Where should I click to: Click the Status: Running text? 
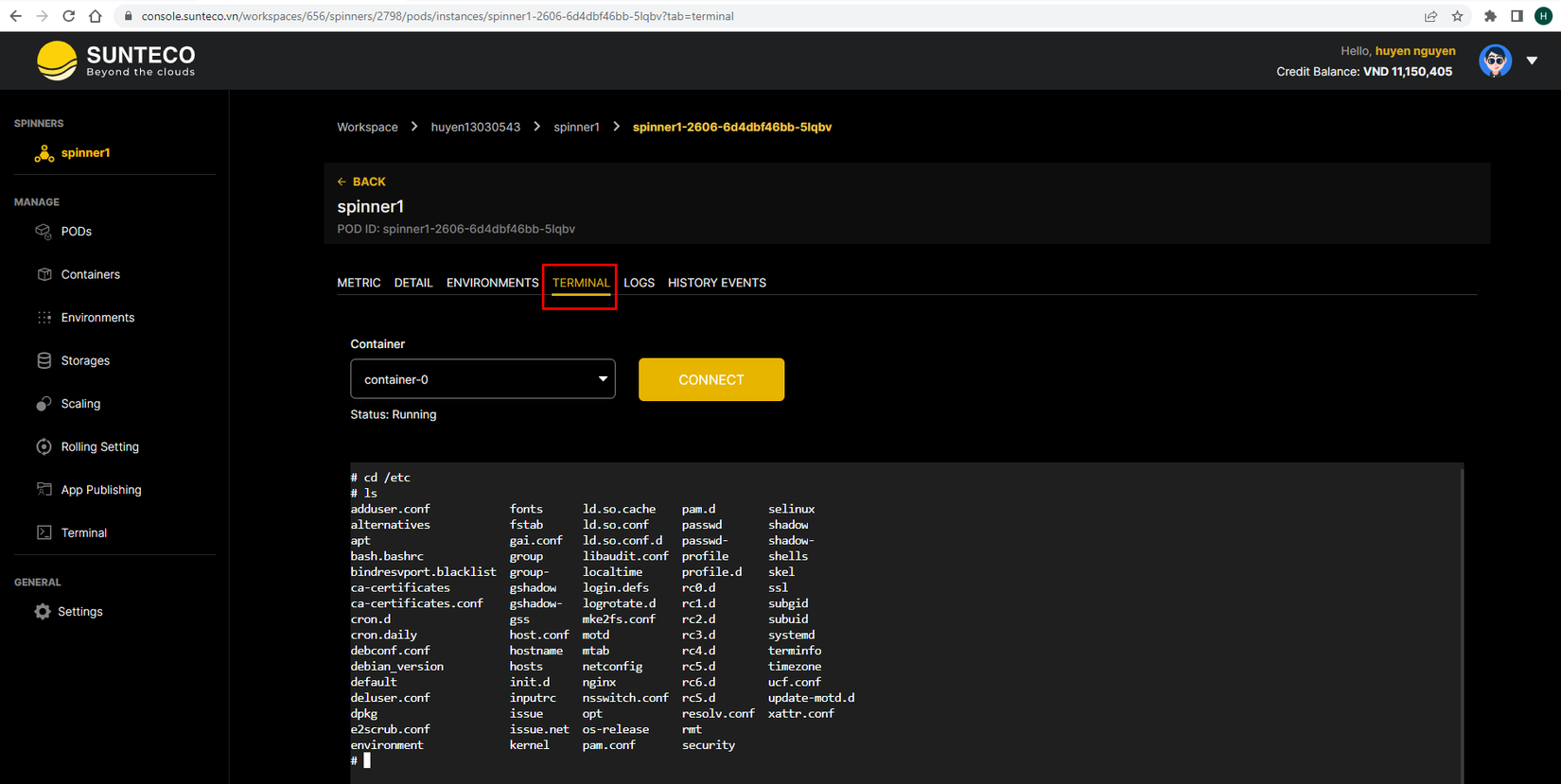coord(394,414)
